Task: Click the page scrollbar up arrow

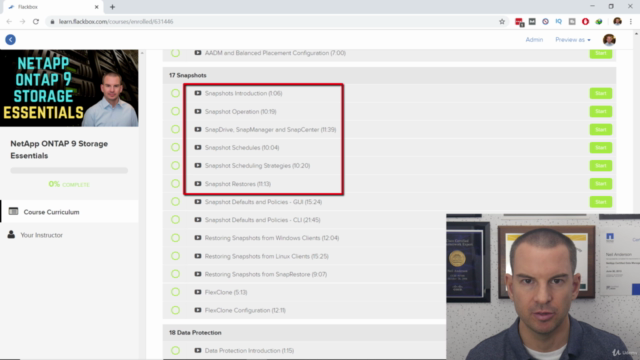Action: pos(636,34)
